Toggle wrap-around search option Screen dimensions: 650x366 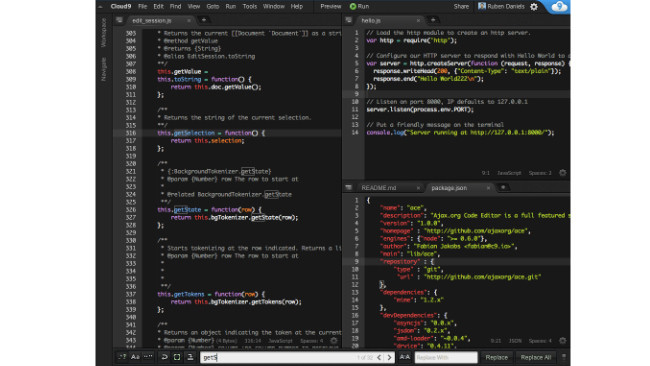(164, 357)
